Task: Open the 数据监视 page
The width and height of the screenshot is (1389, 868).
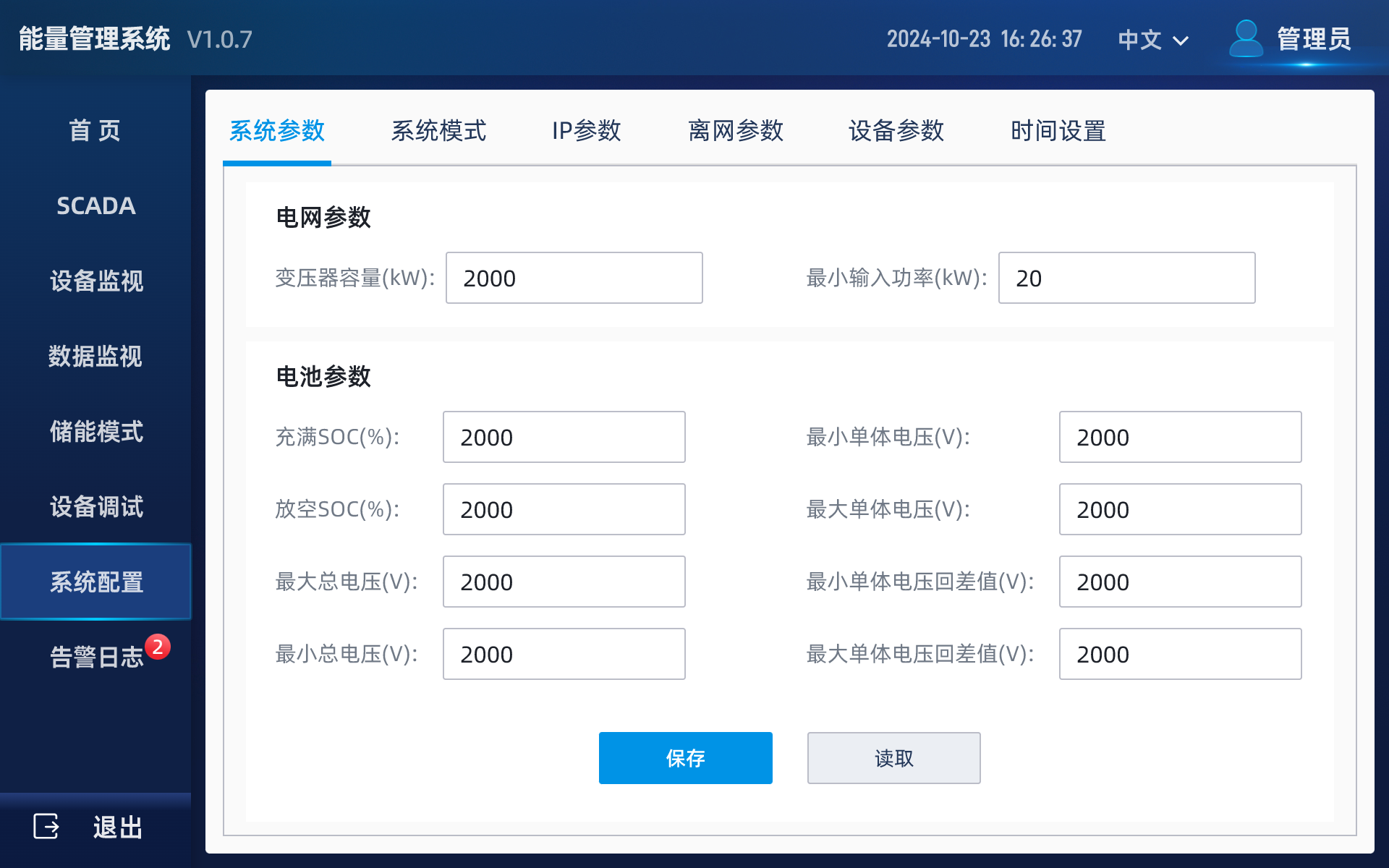Action: [95, 357]
